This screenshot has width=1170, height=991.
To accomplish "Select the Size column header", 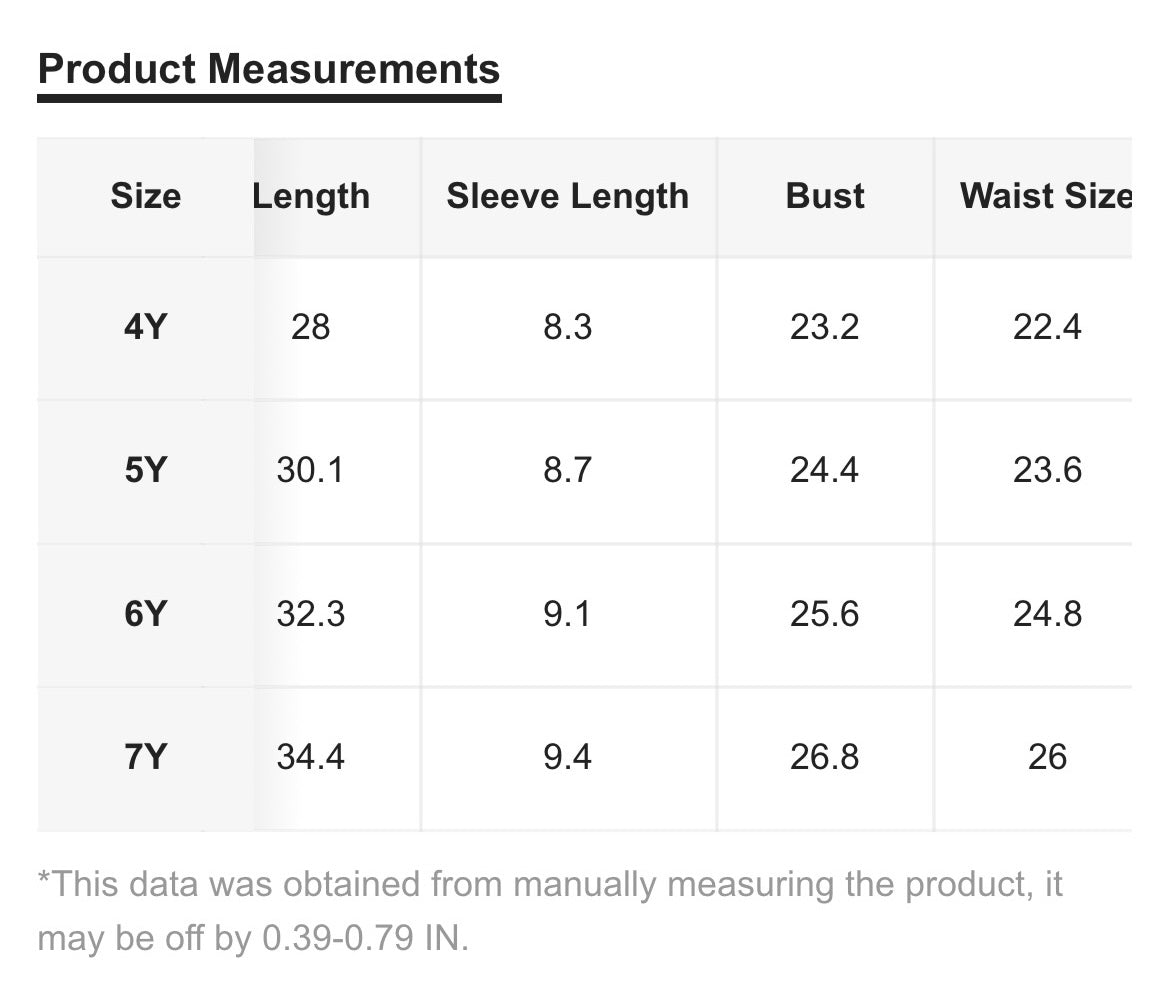I will click(x=146, y=196).
